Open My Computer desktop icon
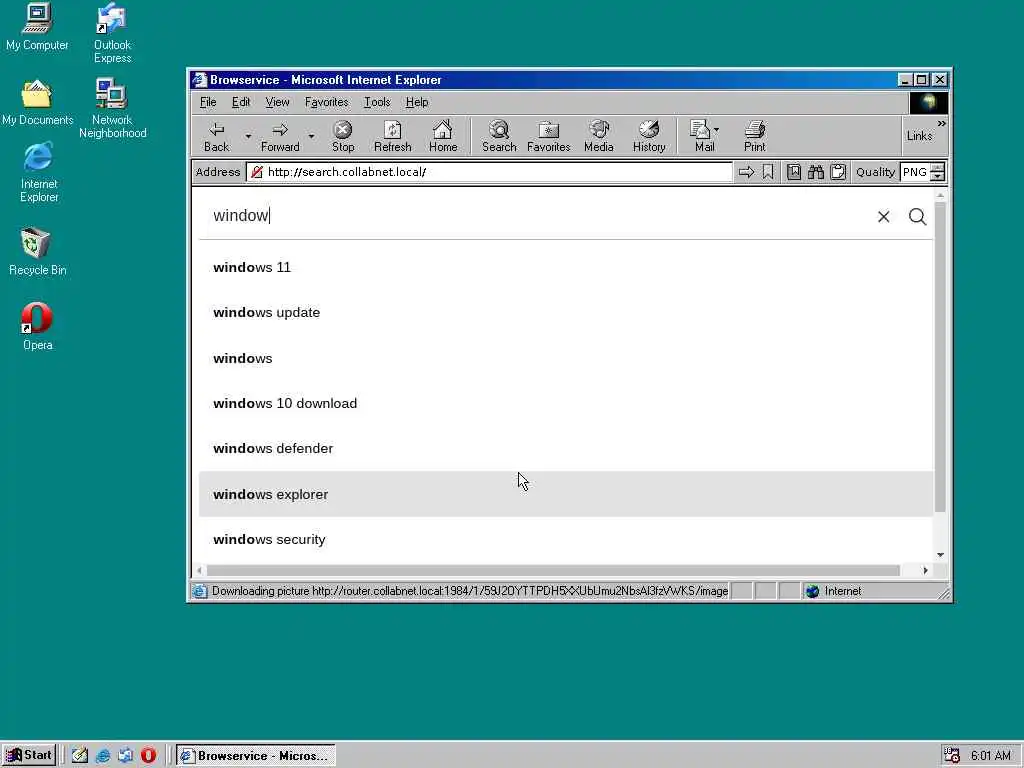This screenshot has width=1024, height=768. 37,27
